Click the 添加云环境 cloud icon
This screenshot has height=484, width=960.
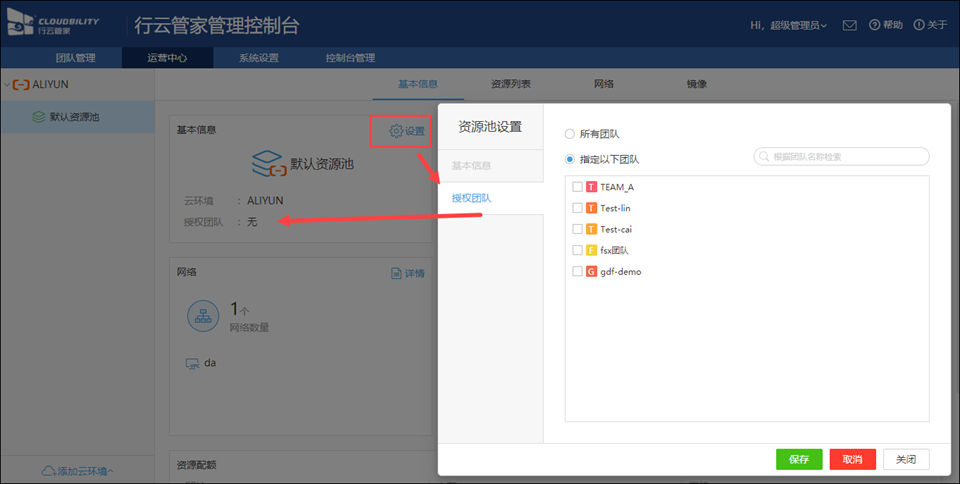coord(49,471)
